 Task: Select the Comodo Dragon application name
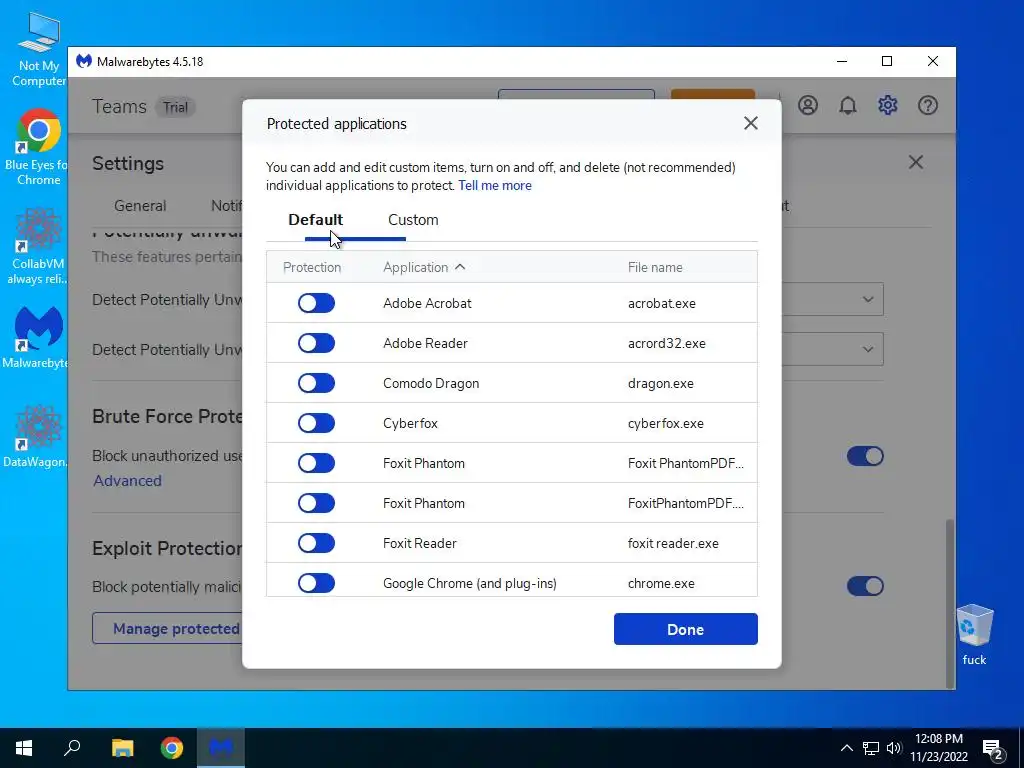coord(431,383)
